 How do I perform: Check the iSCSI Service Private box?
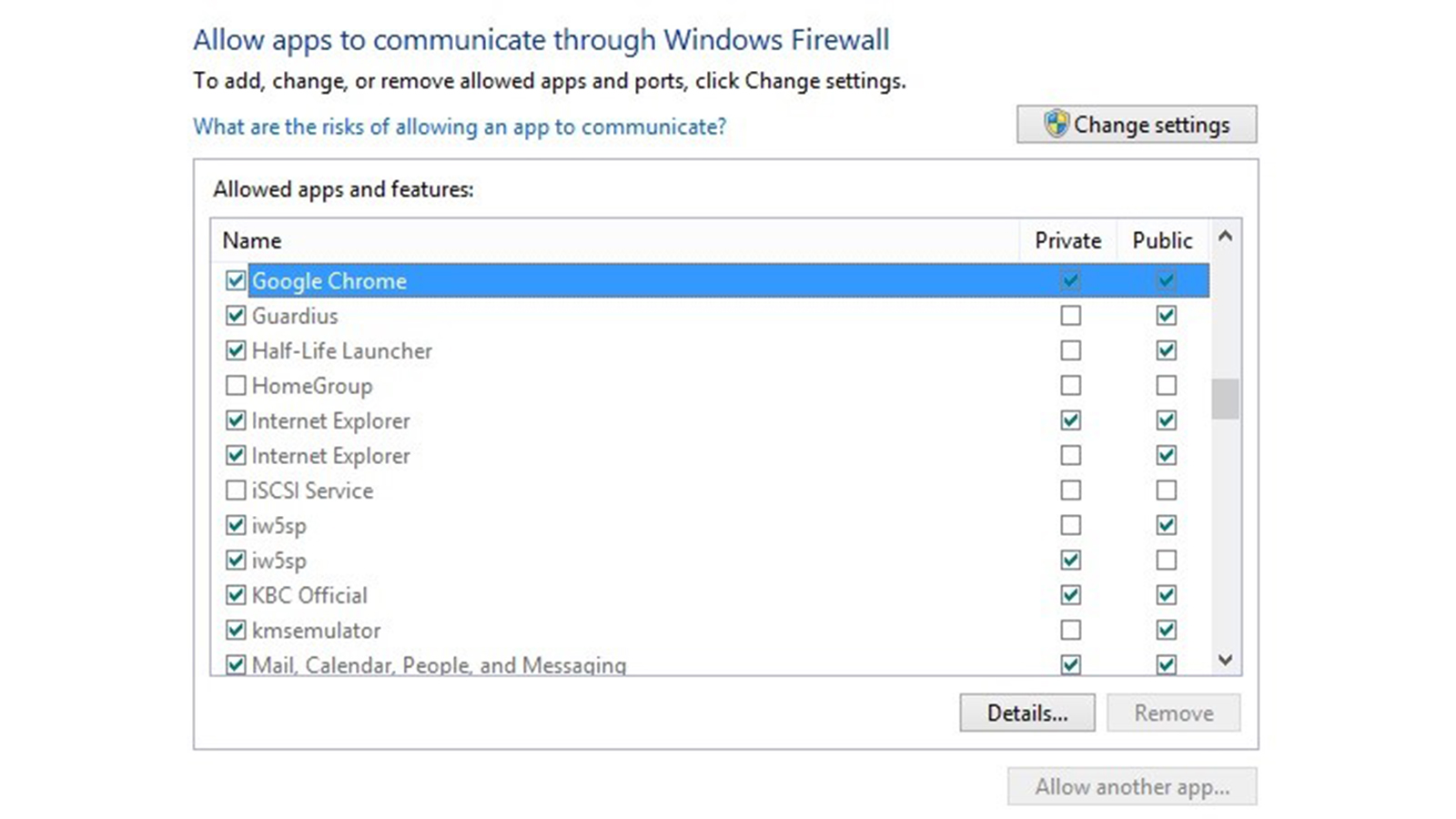1071,490
